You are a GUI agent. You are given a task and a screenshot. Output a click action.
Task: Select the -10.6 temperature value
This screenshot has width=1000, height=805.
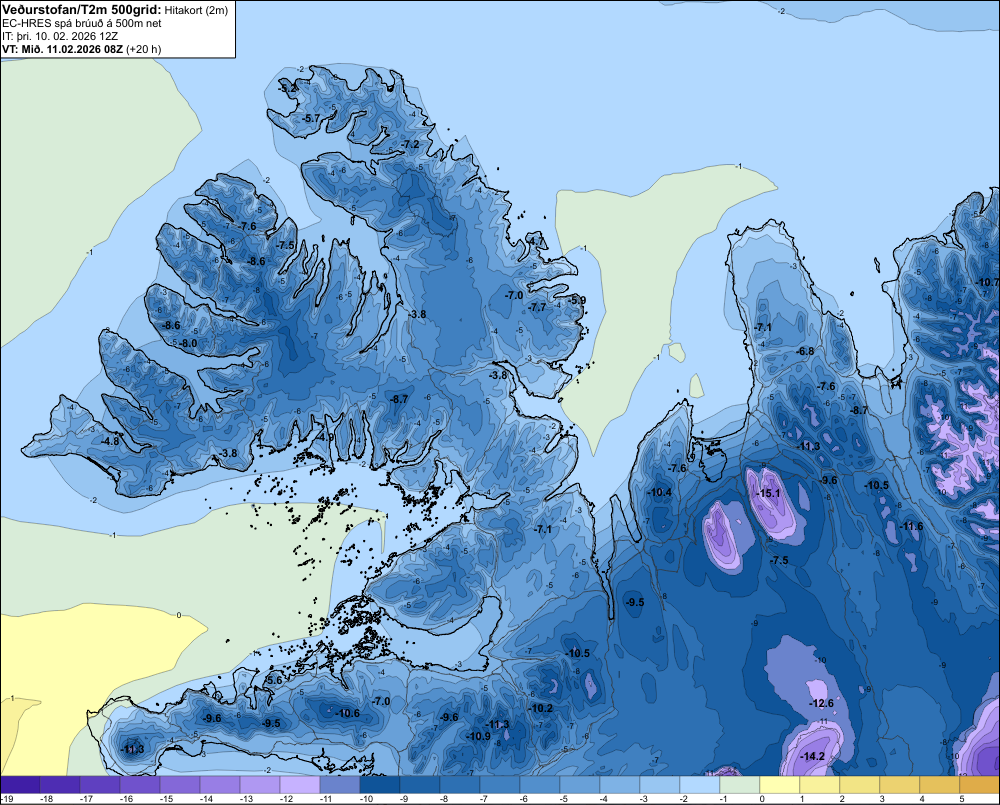348,713
